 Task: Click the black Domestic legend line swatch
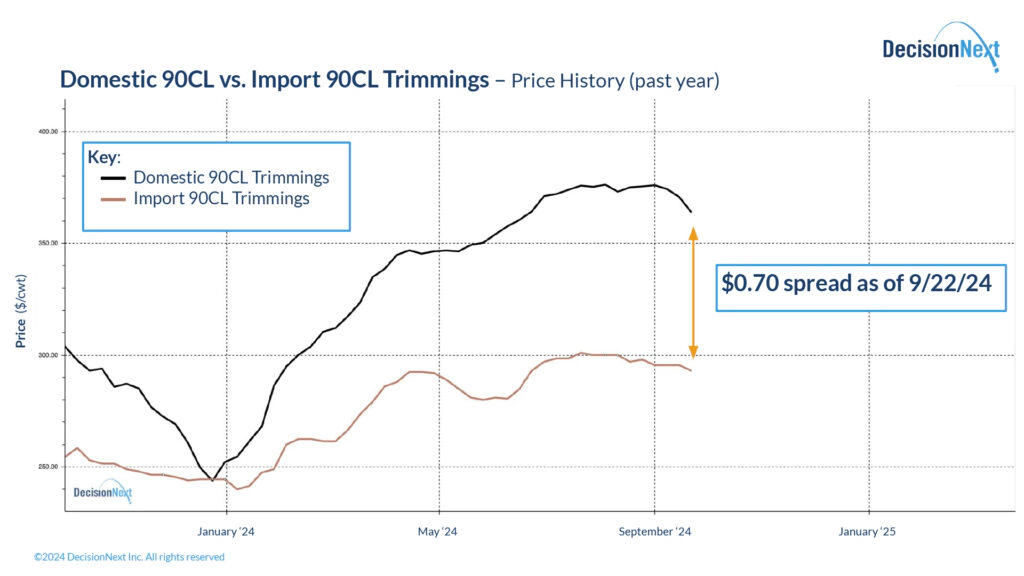114,178
